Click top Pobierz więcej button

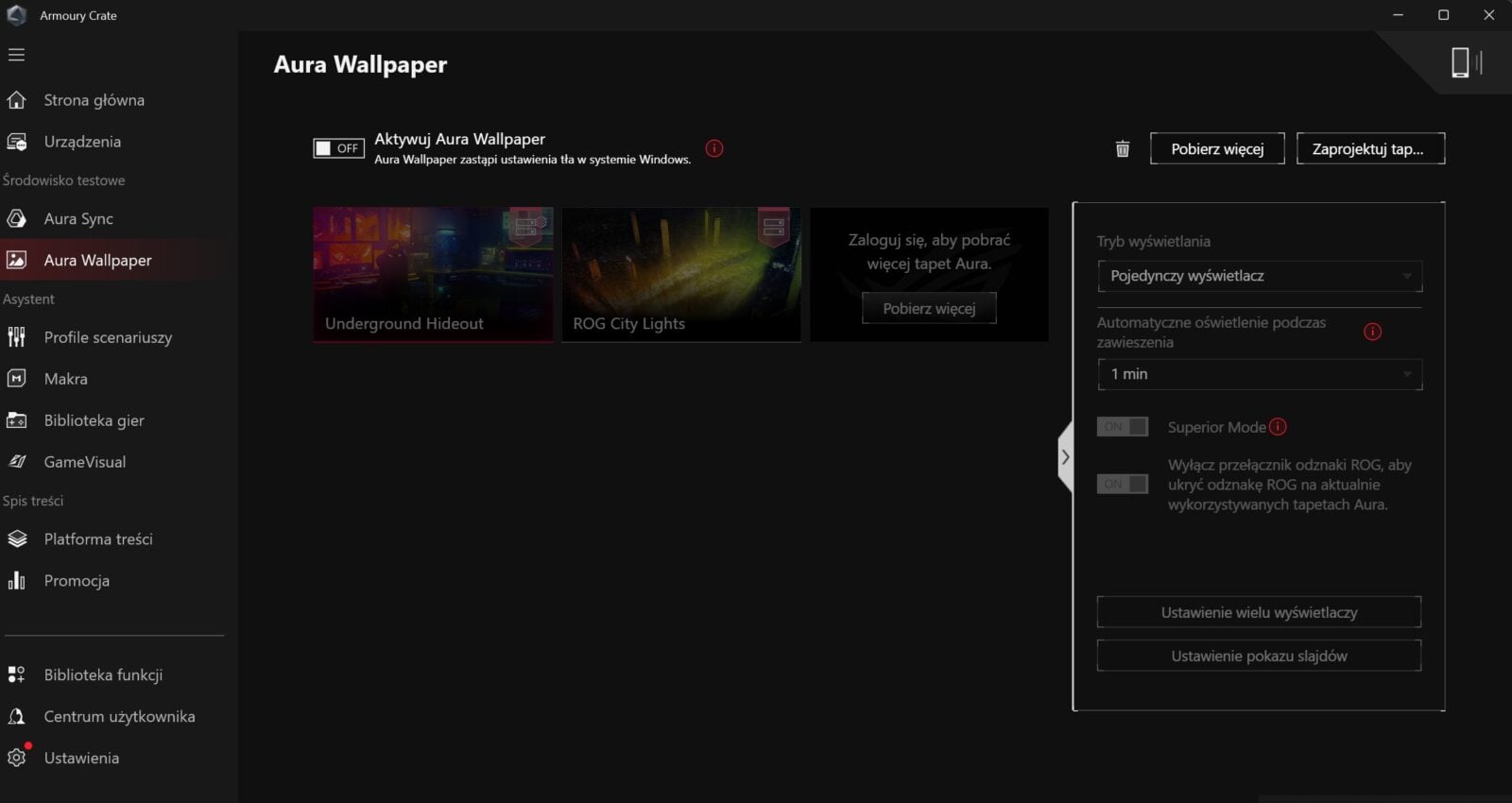pos(1217,148)
